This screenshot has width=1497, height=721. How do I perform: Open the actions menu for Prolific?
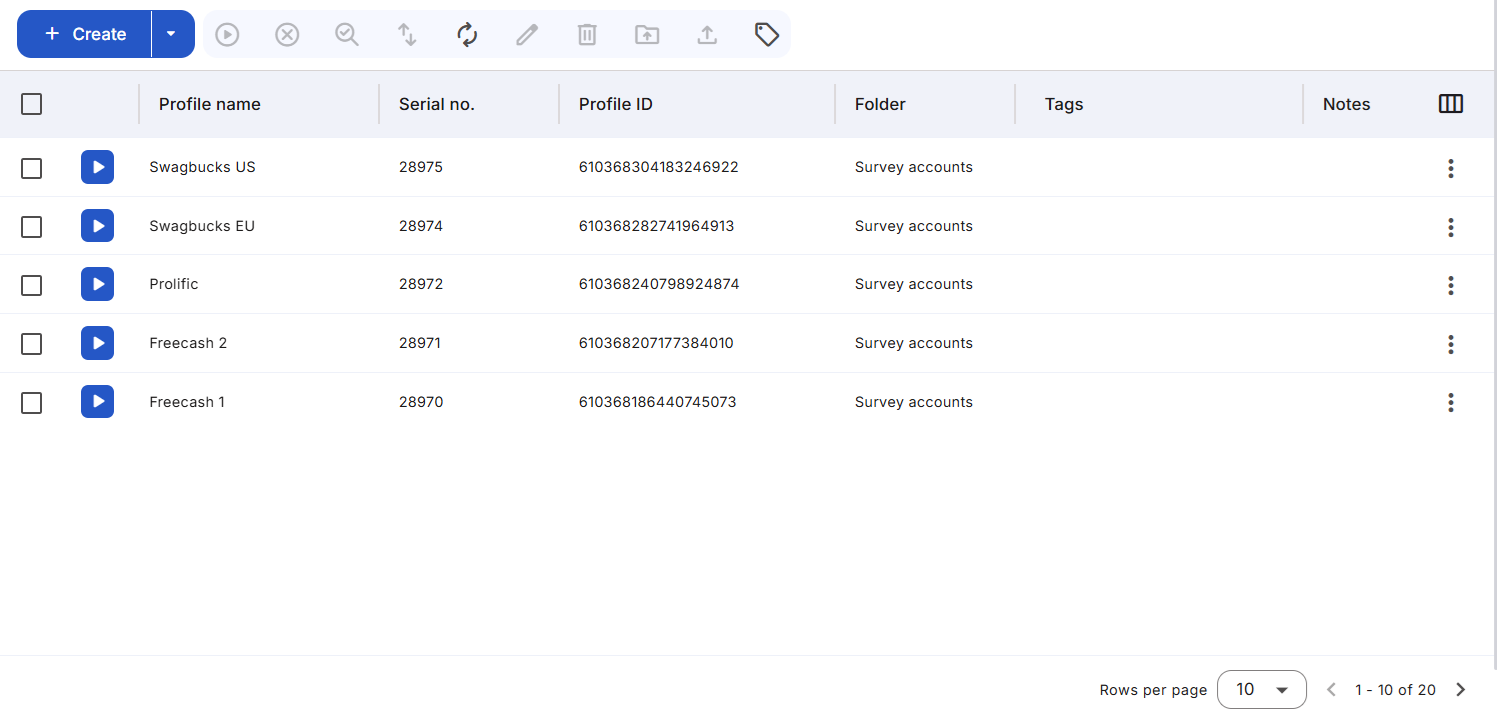tap(1451, 285)
